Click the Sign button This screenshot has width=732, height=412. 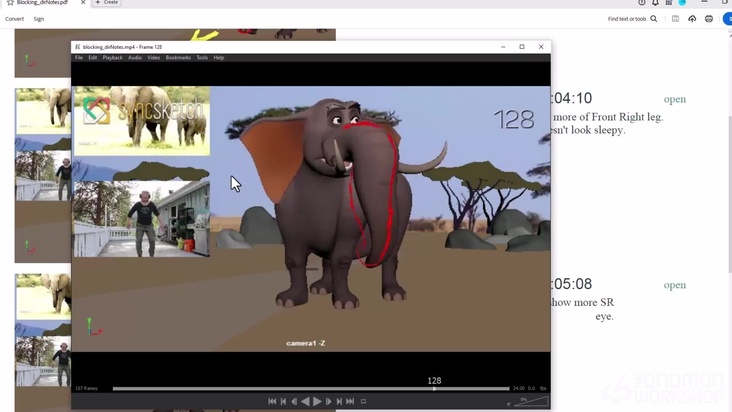click(39, 19)
